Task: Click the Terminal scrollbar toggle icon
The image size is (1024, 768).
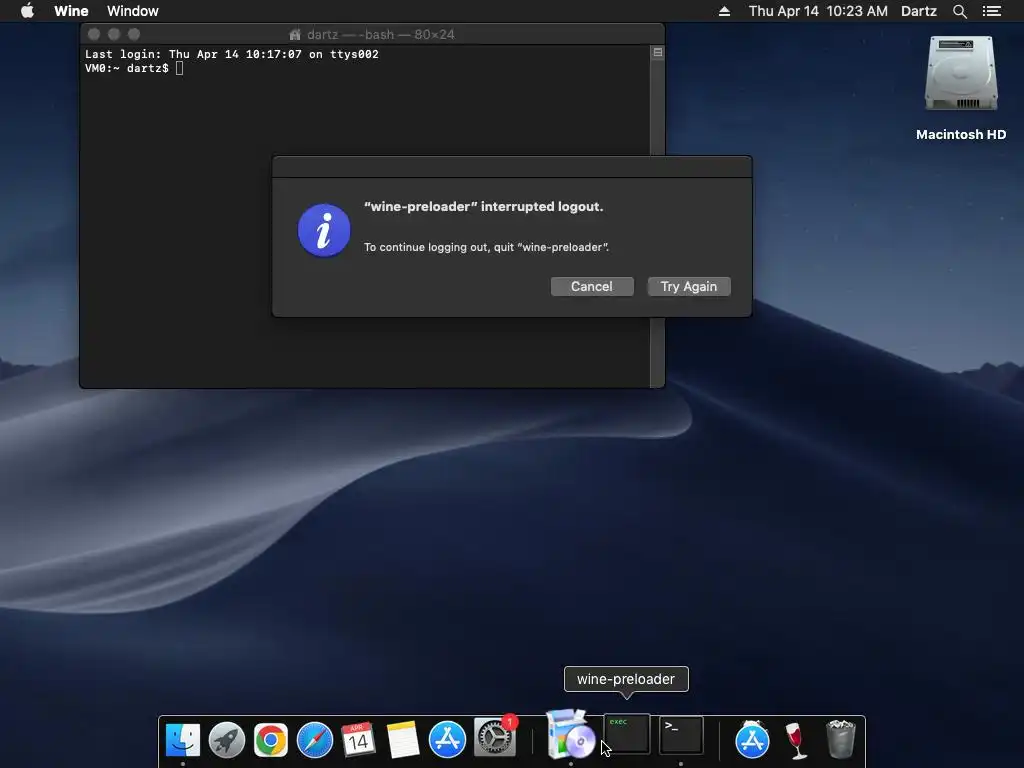Action: (658, 52)
